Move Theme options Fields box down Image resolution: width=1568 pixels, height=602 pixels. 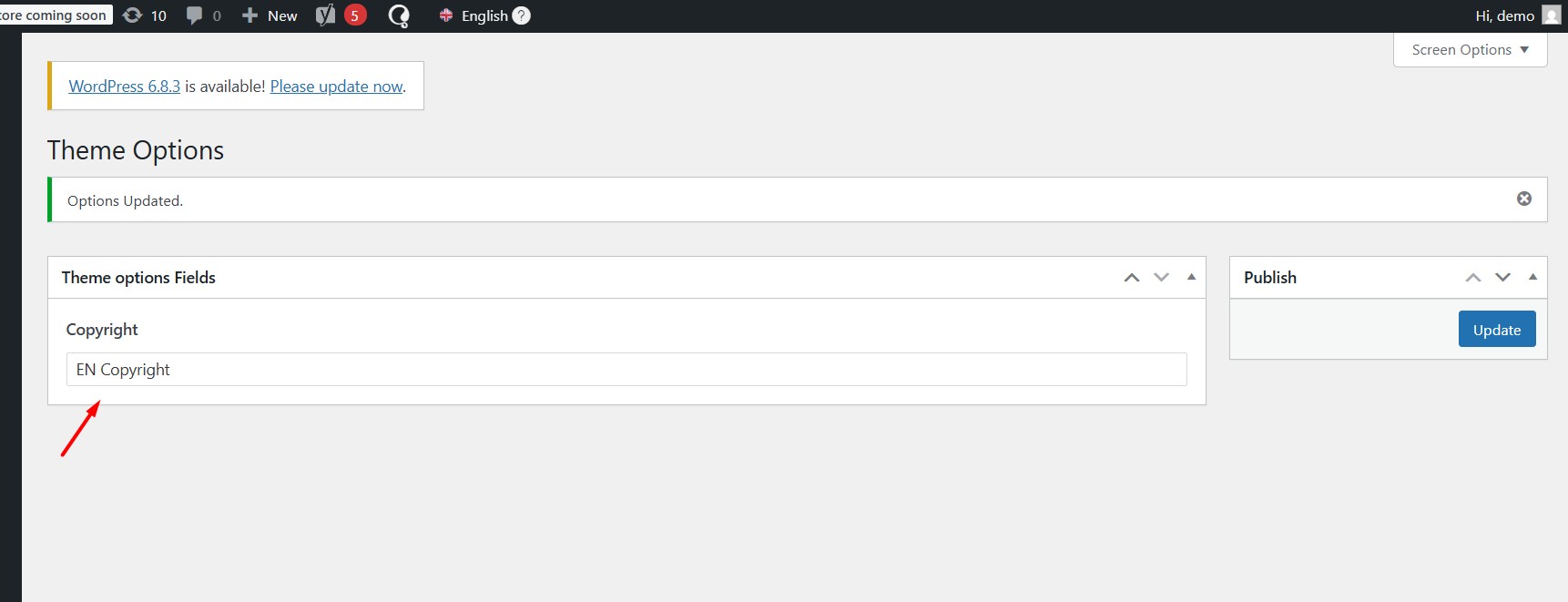[x=1161, y=278]
